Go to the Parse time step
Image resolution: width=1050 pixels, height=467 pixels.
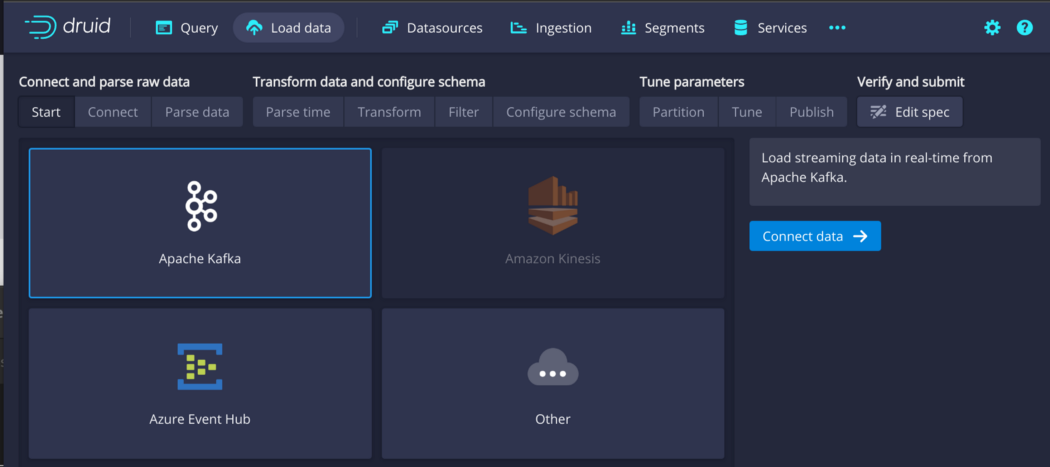[298, 112]
